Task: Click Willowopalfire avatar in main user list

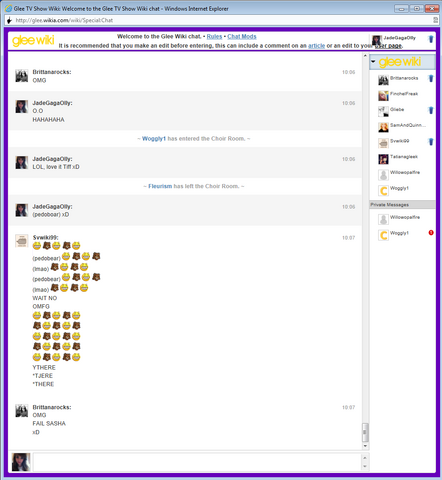Action: click(x=383, y=174)
